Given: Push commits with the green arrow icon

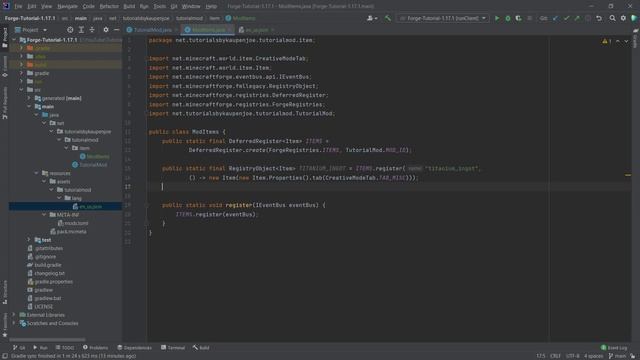Looking at the screenshot, I should tap(577, 18).
